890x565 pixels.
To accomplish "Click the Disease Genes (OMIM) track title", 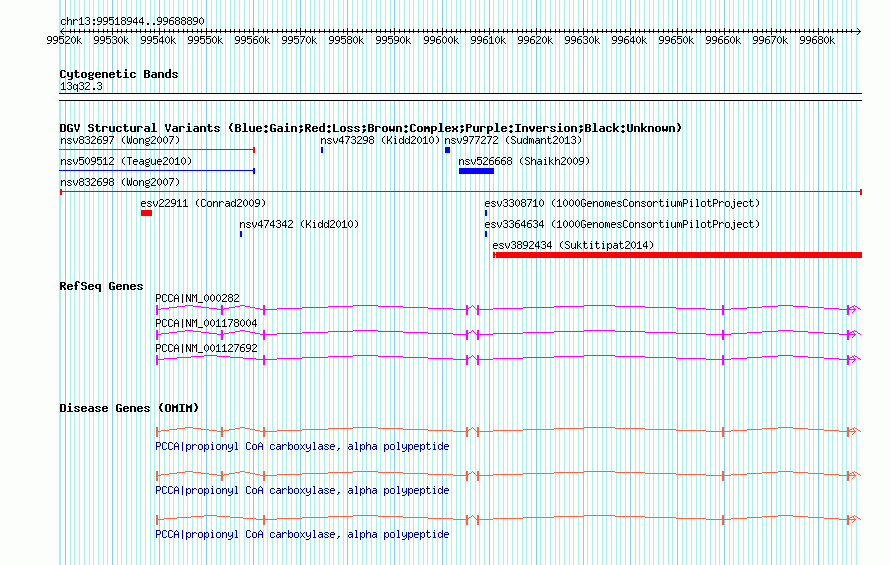I will 129,408.
